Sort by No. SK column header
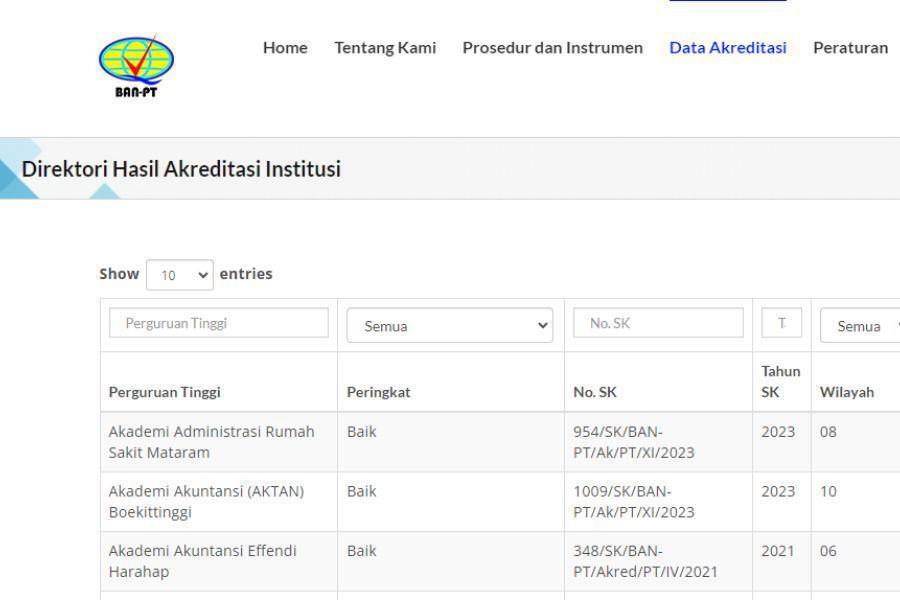900x600 pixels. [x=595, y=392]
